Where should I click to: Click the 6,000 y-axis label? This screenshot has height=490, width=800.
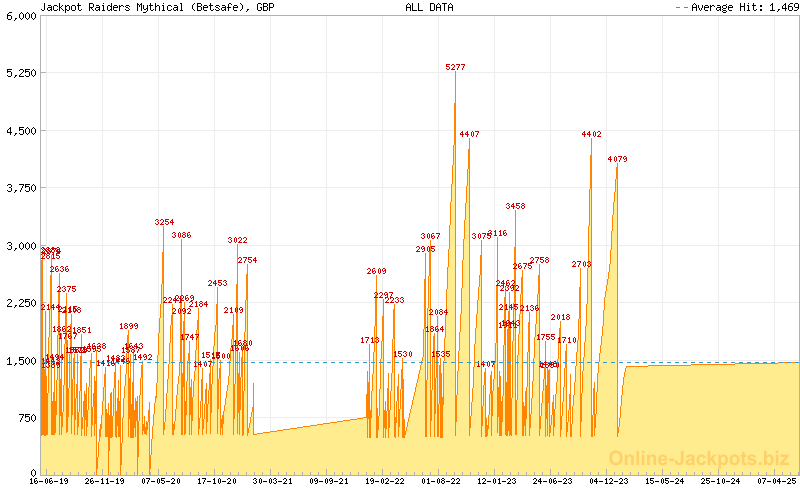(20, 16)
